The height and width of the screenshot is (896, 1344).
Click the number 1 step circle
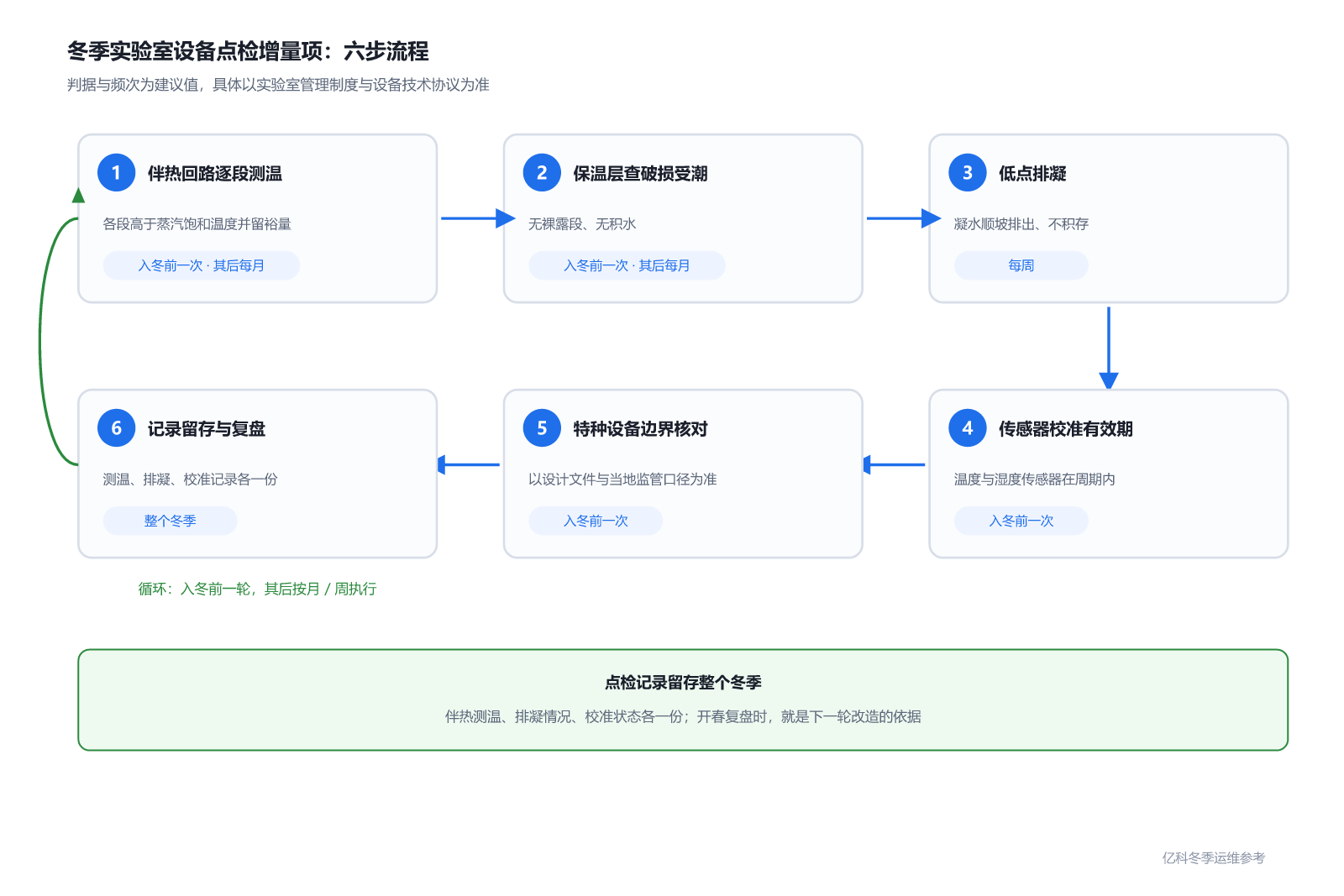pos(116,173)
